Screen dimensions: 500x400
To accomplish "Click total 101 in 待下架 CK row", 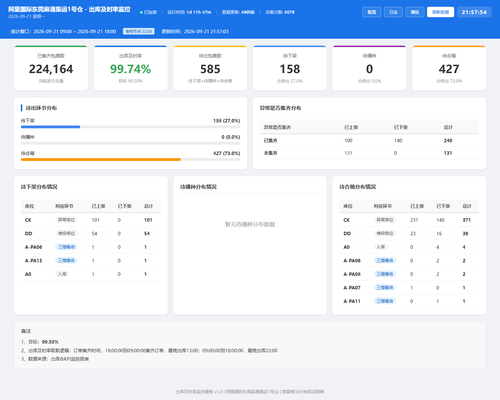I will coord(148,220).
